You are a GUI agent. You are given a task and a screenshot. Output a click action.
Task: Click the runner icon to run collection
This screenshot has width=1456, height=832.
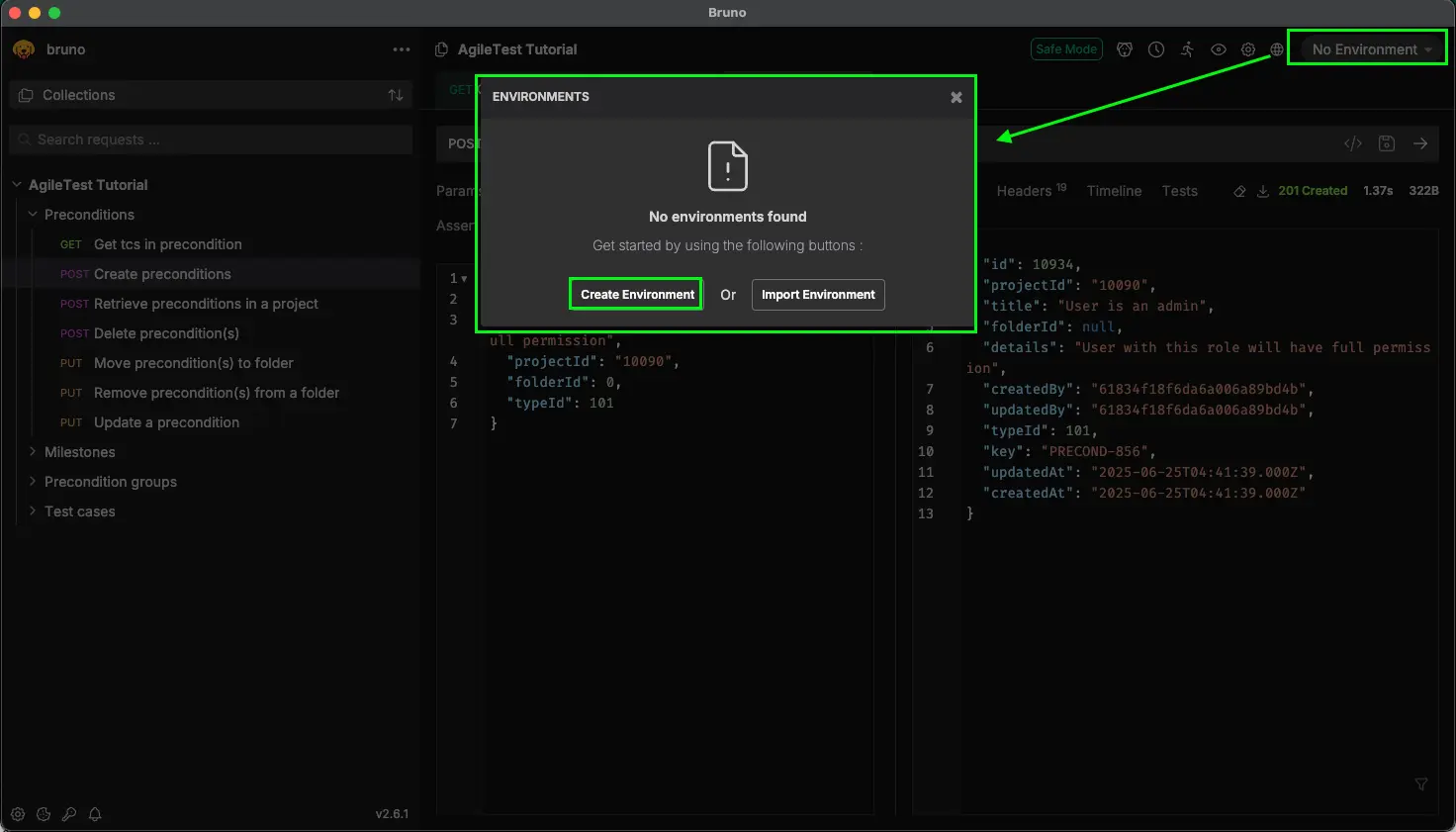tap(1187, 49)
